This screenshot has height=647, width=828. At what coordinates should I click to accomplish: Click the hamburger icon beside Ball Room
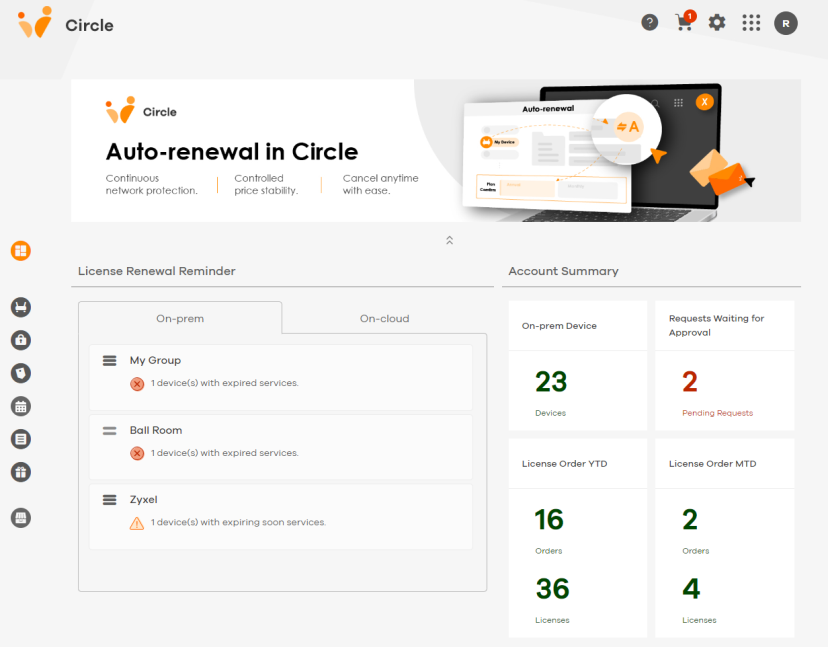coord(109,431)
